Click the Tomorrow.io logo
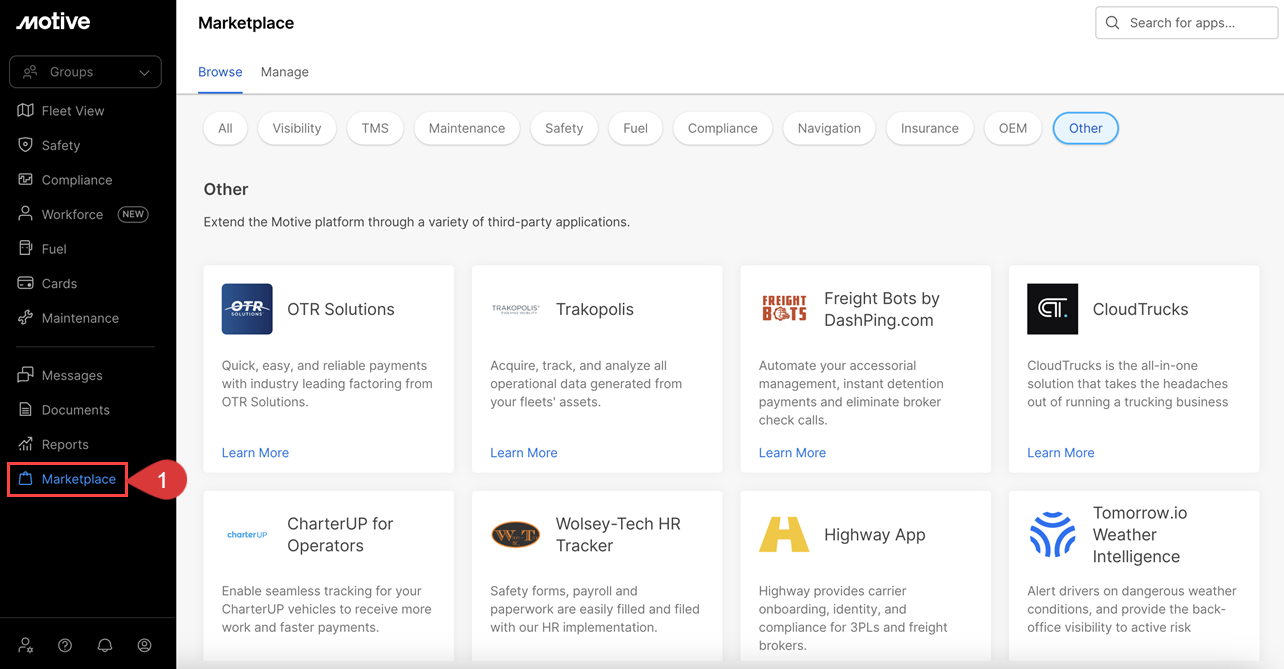 point(1052,534)
